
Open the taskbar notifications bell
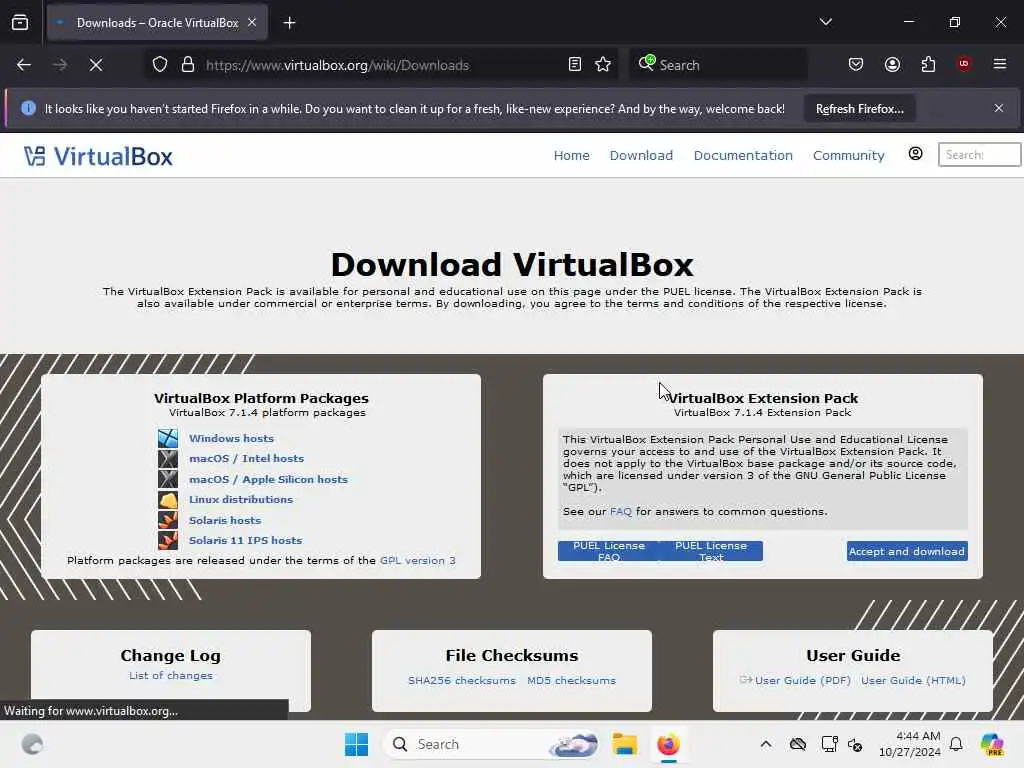pyautogui.click(x=956, y=744)
